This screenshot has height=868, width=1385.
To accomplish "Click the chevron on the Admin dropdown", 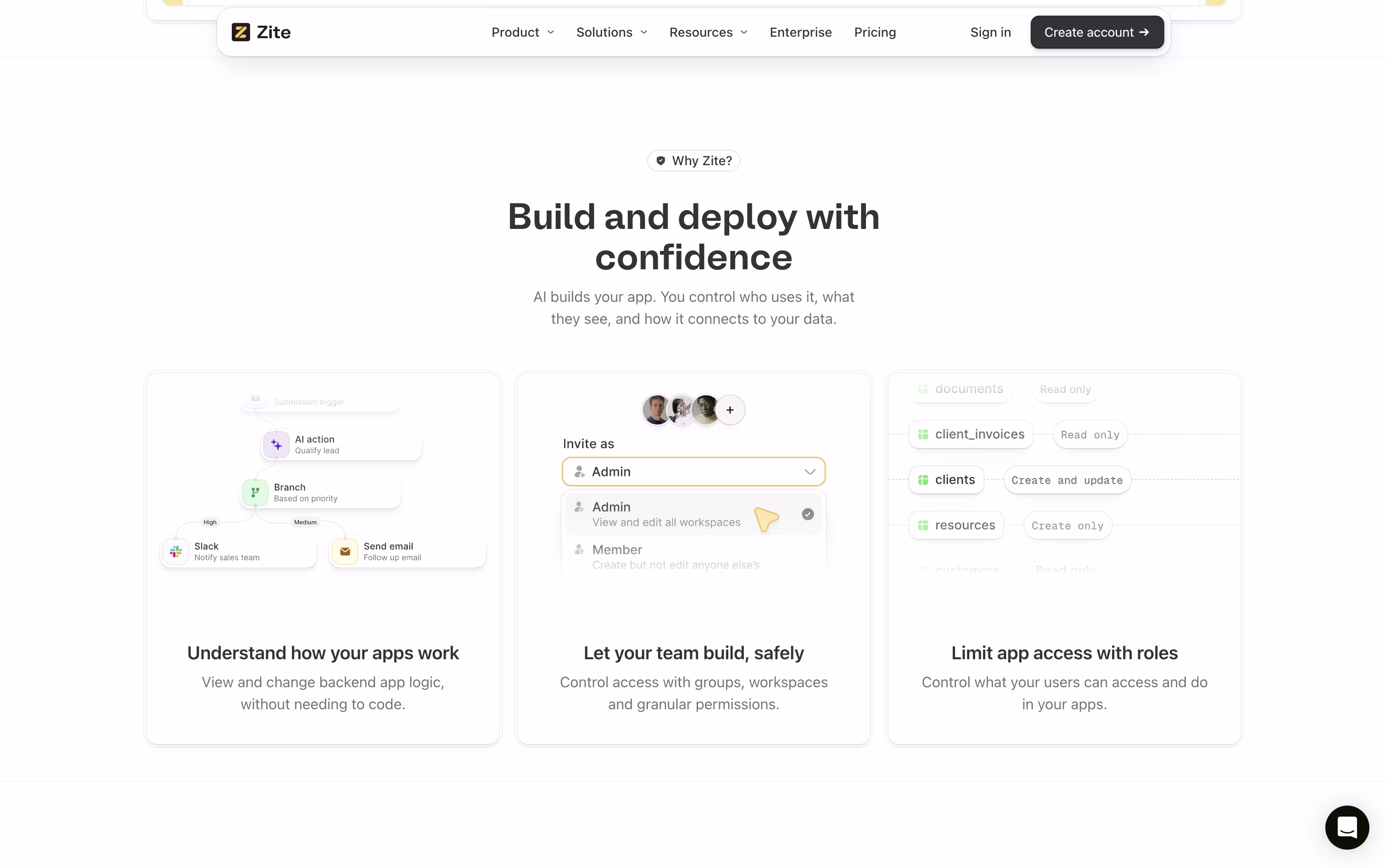I will (x=810, y=472).
